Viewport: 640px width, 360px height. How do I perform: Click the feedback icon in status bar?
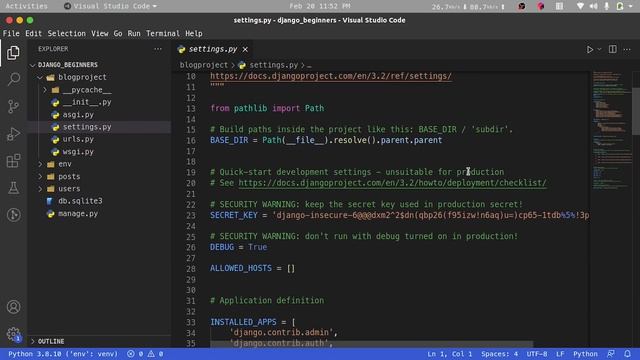611,354
